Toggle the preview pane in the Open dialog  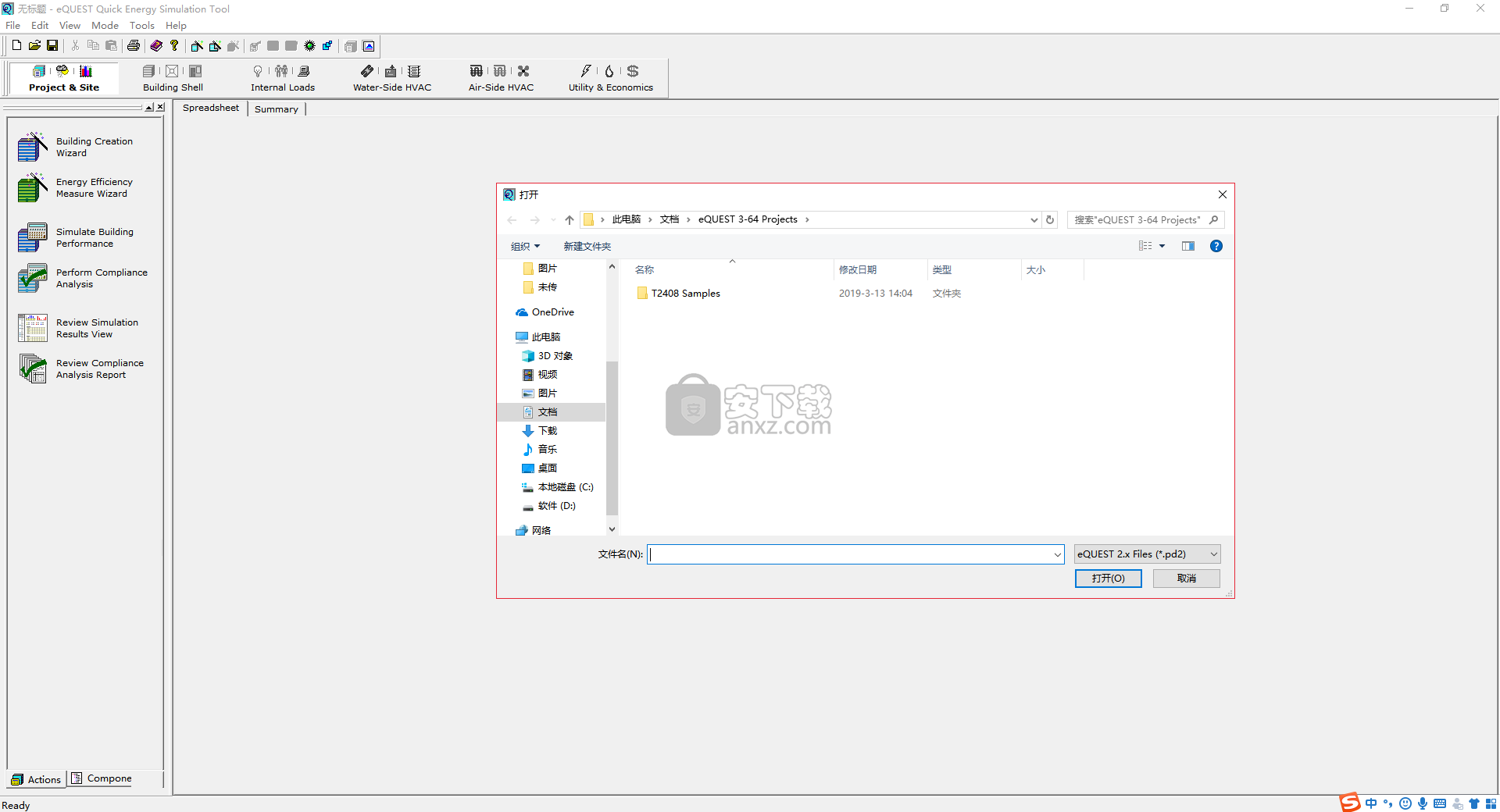pyautogui.click(x=1188, y=246)
